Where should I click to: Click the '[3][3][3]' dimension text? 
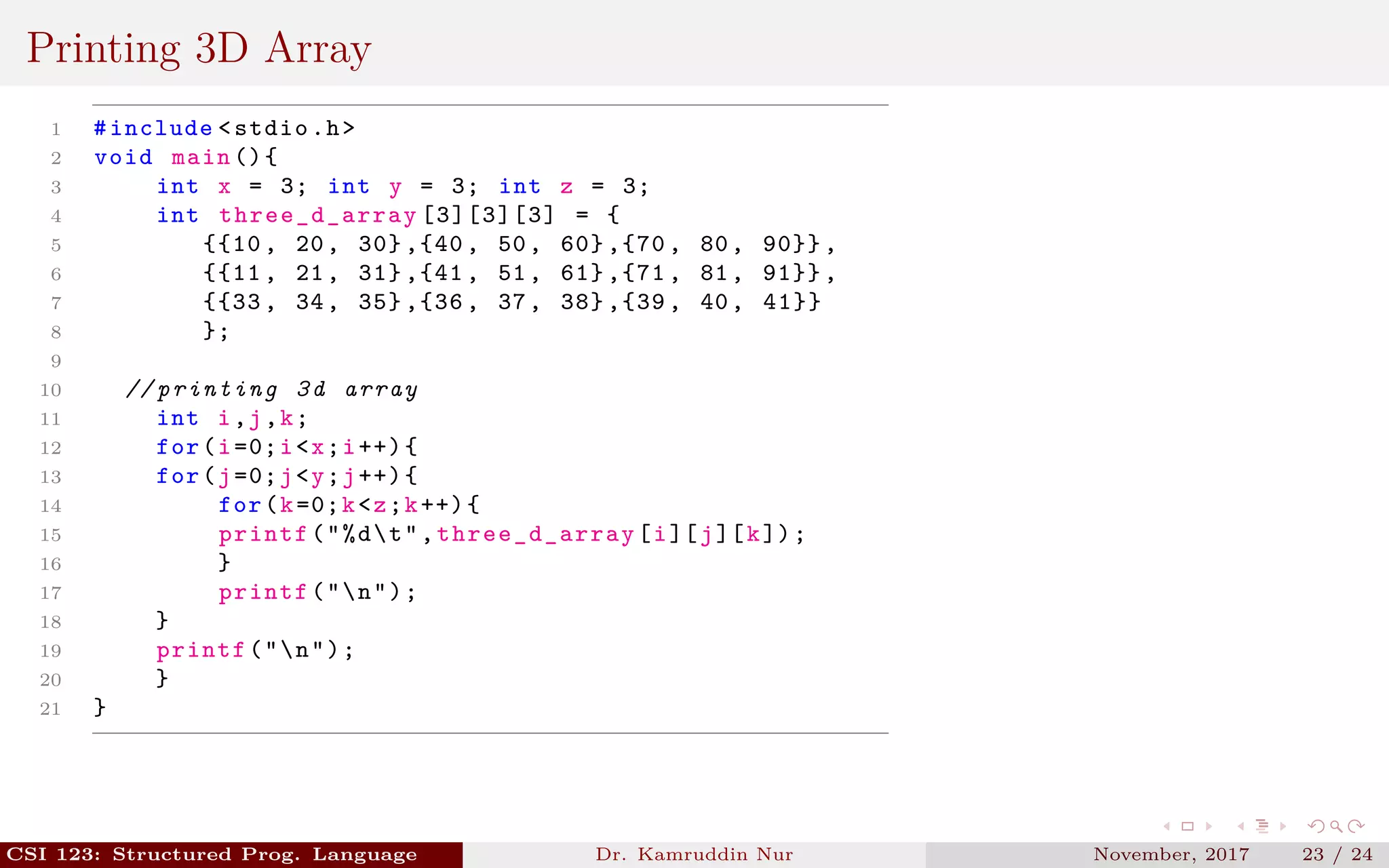[x=489, y=216]
